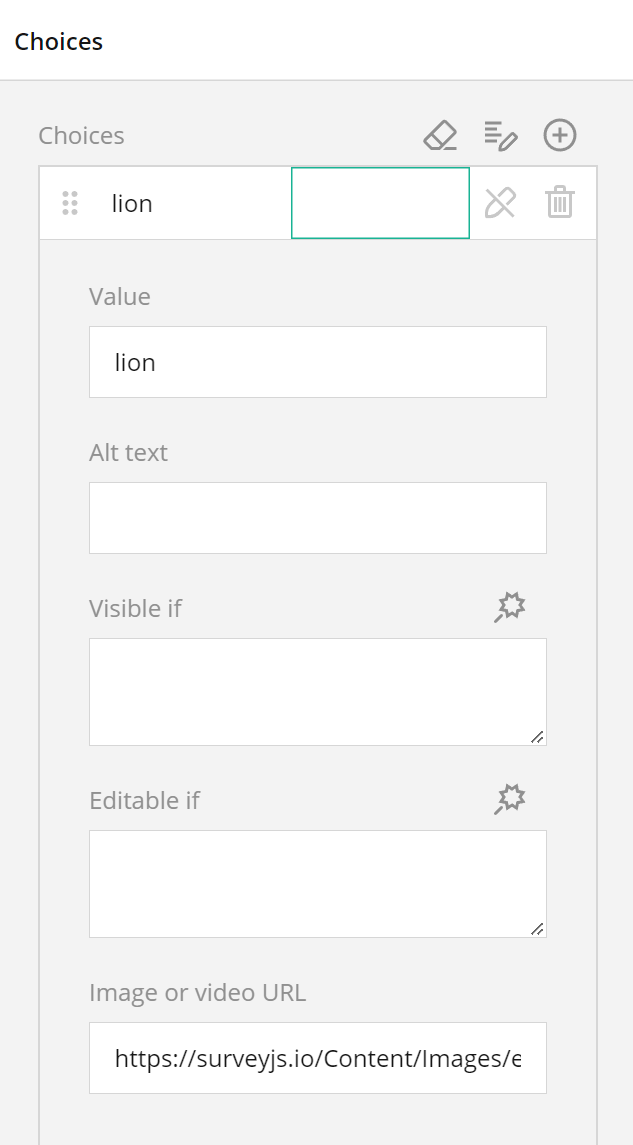Viewport: 633px width, 1145px height.
Task: Click the Choices title at the top
Action: point(58,41)
